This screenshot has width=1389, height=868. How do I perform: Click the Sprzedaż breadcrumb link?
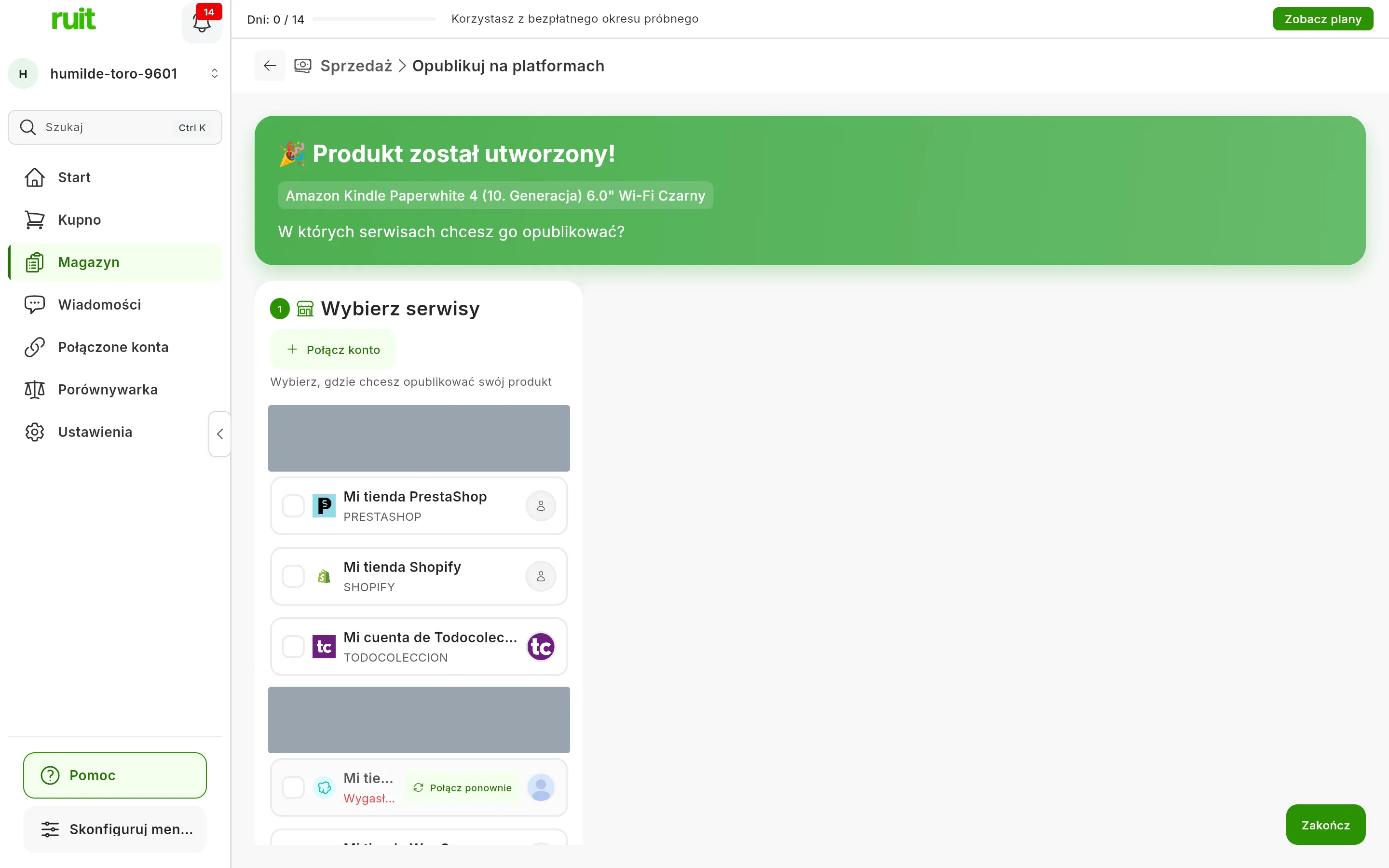356,66
